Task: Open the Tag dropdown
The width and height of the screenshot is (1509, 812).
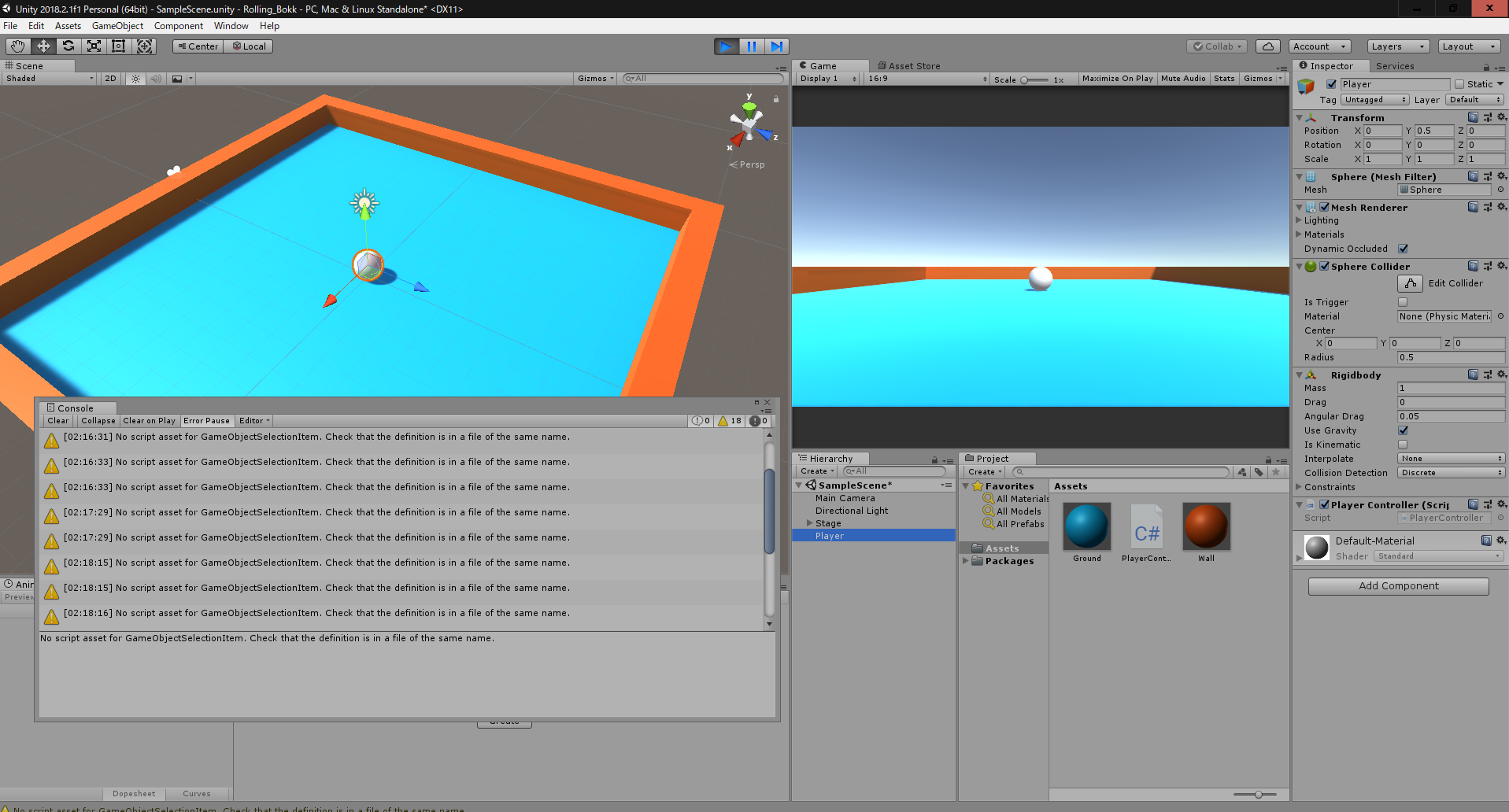Action: coord(1375,100)
